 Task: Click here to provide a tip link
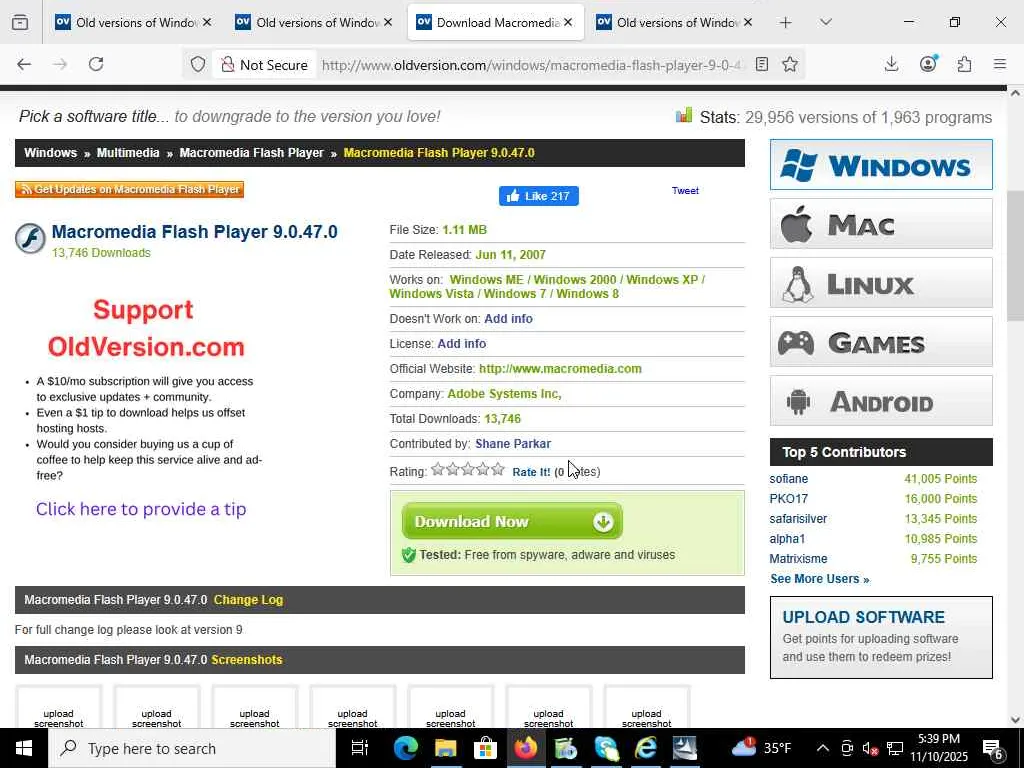click(141, 509)
